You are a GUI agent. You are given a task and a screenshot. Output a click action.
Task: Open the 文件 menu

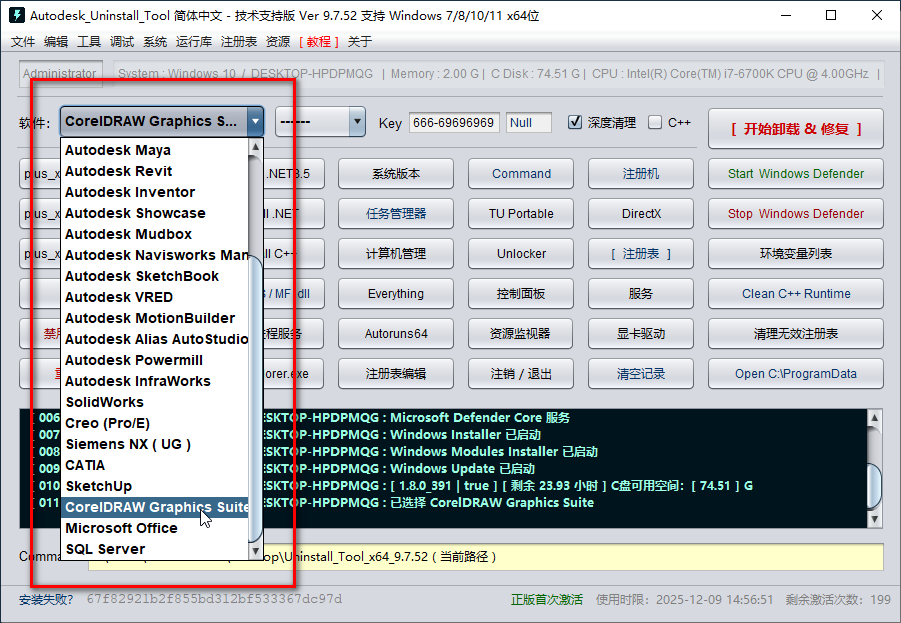click(23, 42)
